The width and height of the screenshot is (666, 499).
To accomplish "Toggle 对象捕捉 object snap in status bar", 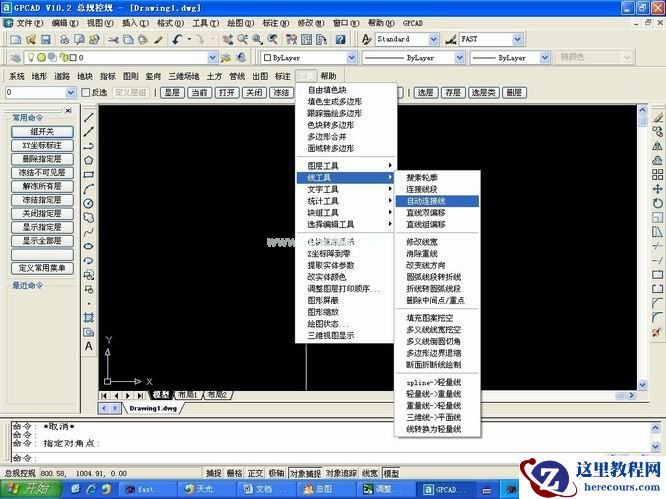I will pos(305,473).
